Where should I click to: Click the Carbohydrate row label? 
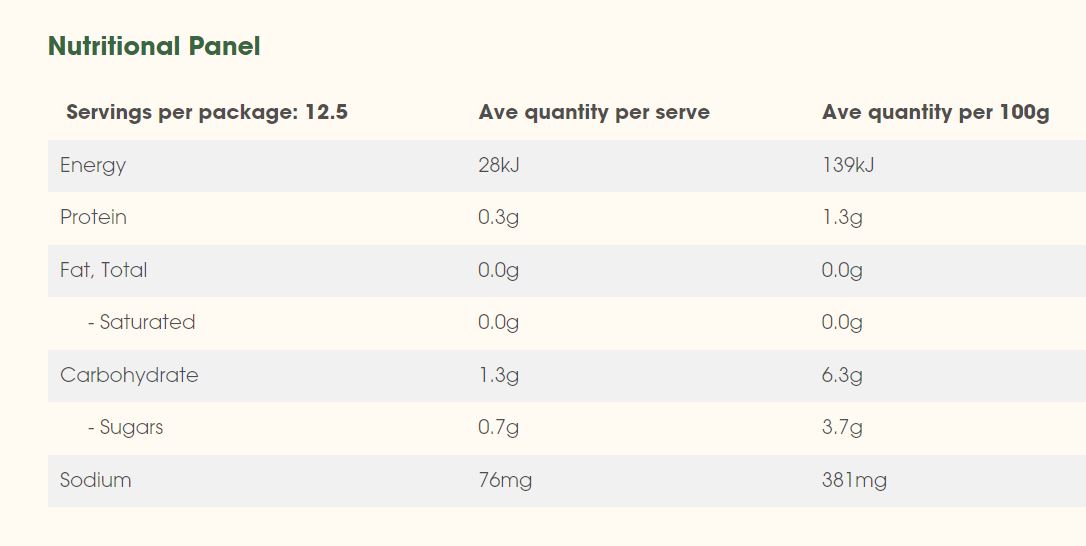coord(129,375)
